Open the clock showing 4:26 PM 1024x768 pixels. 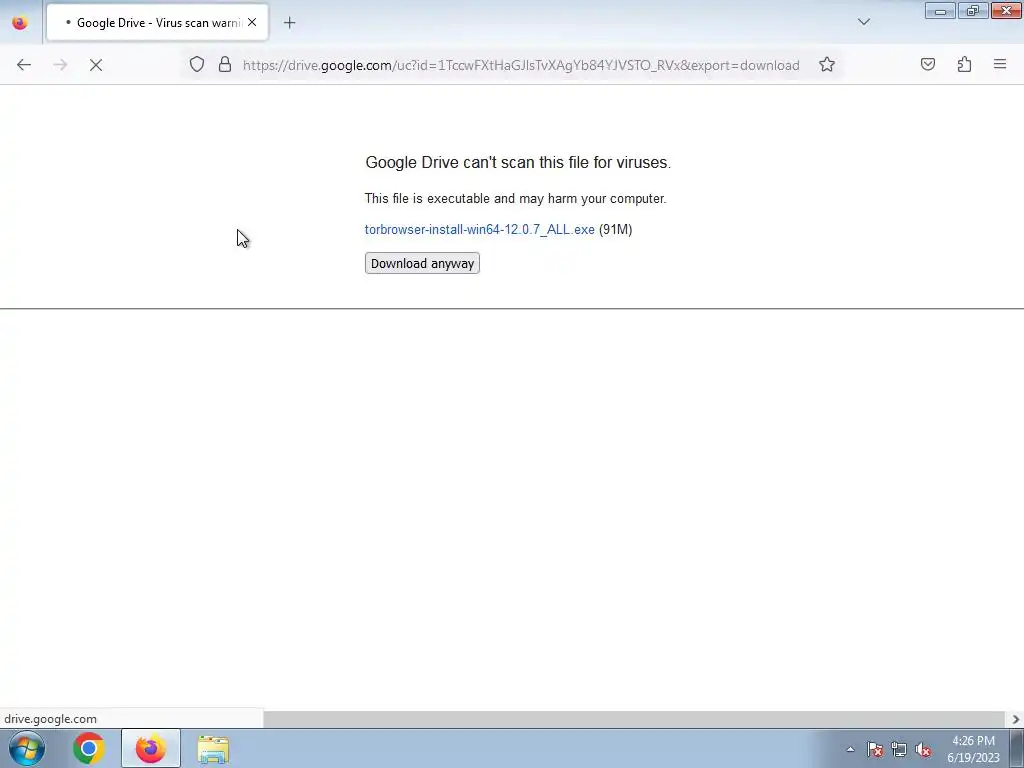click(973, 749)
